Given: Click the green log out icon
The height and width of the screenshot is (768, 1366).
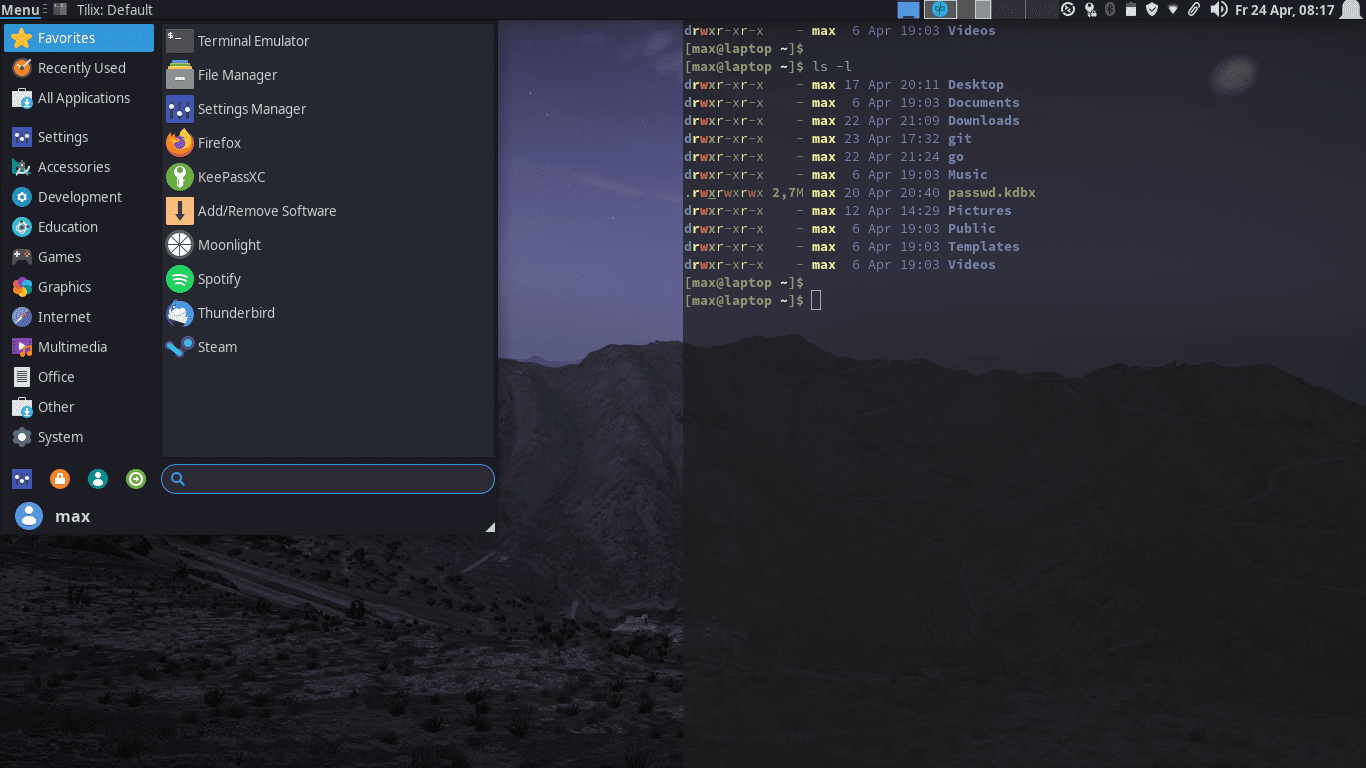Looking at the screenshot, I should coord(136,479).
